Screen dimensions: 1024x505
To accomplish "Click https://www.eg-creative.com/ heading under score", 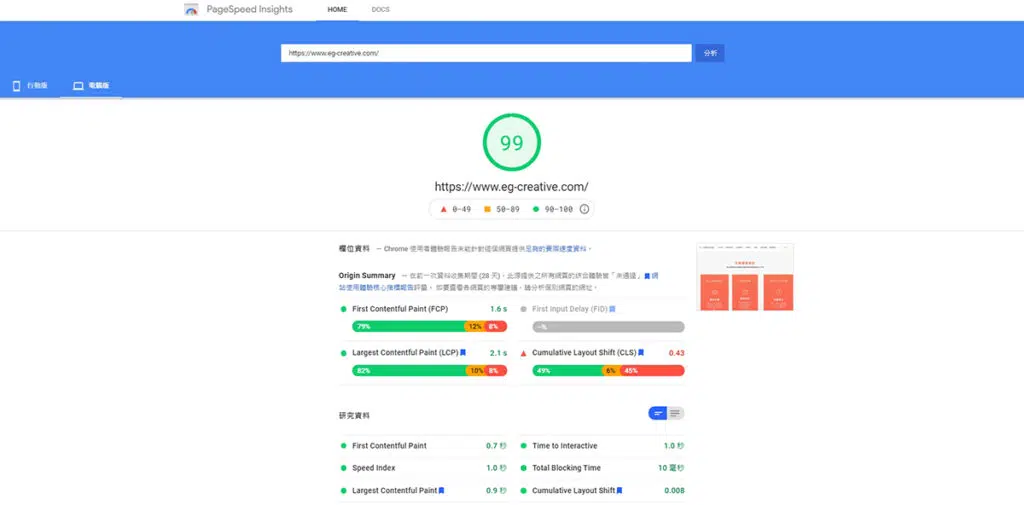I will 511,186.
